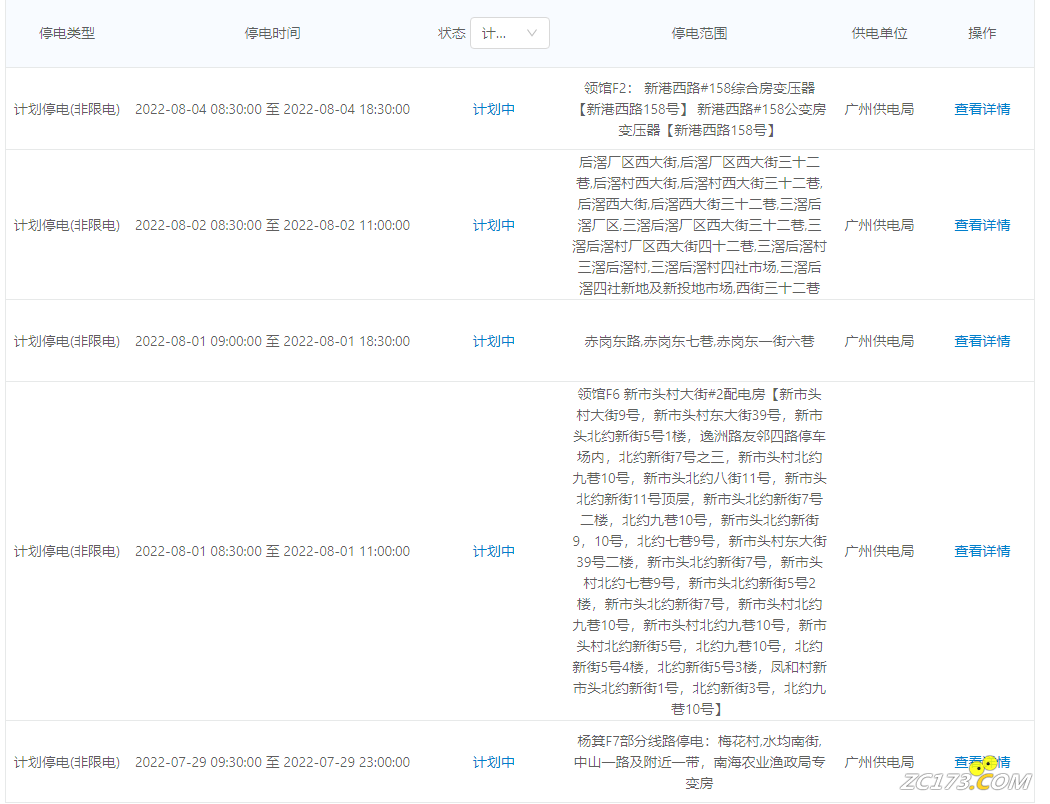Click time 2022-08-01 09:00:00 至 2022-08-01 18:30:00

coord(273,341)
